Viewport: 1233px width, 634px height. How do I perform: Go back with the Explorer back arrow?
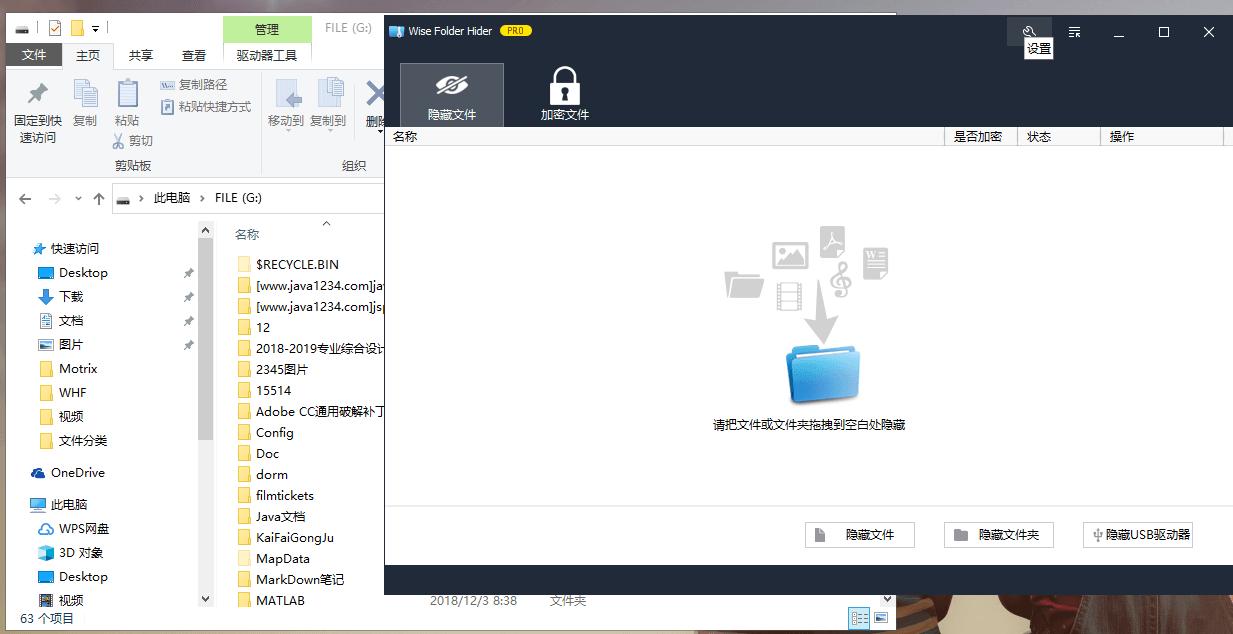(x=25, y=199)
